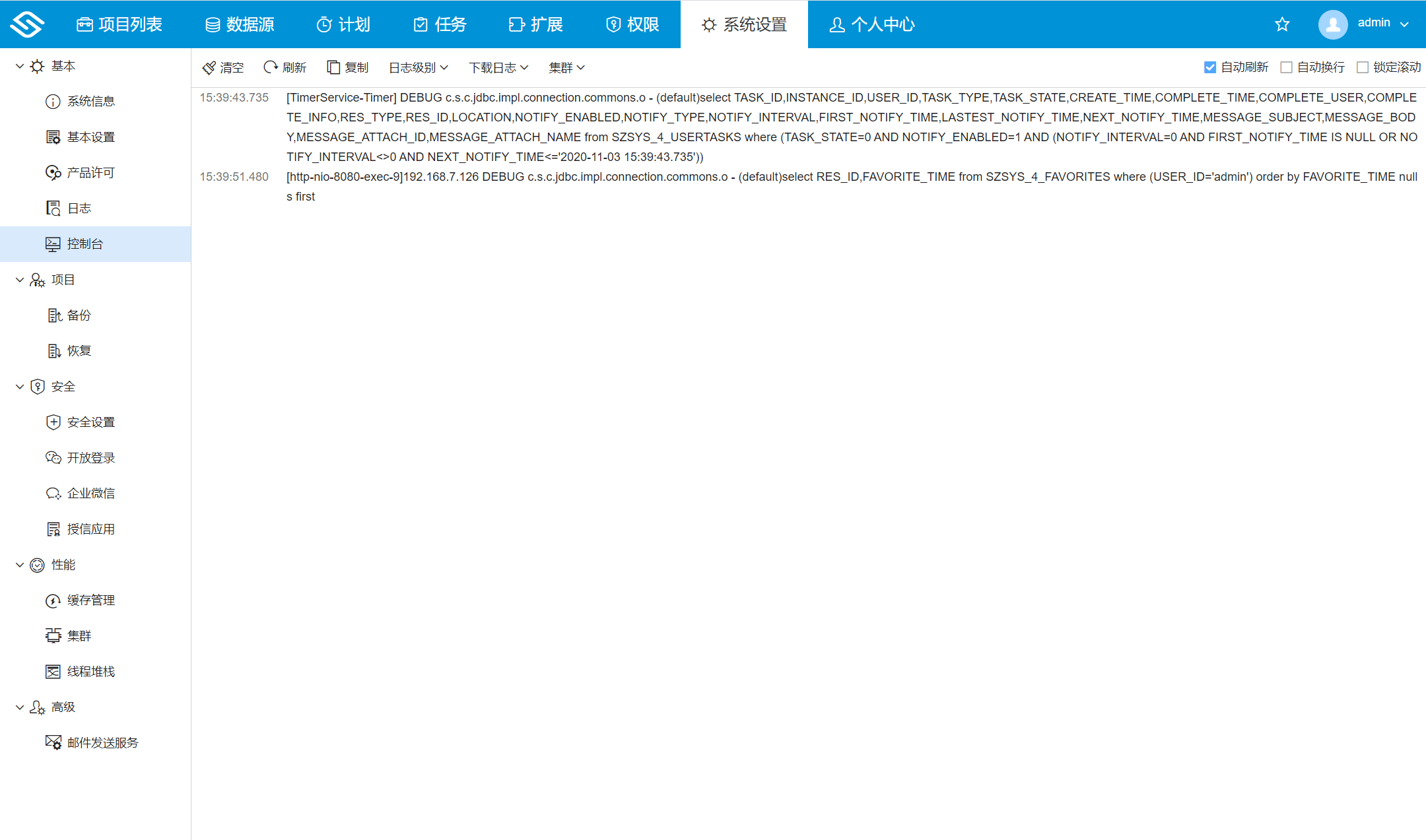The image size is (1426, 840).
Task: Open the 产品许可 page
Action: (90, 173)
